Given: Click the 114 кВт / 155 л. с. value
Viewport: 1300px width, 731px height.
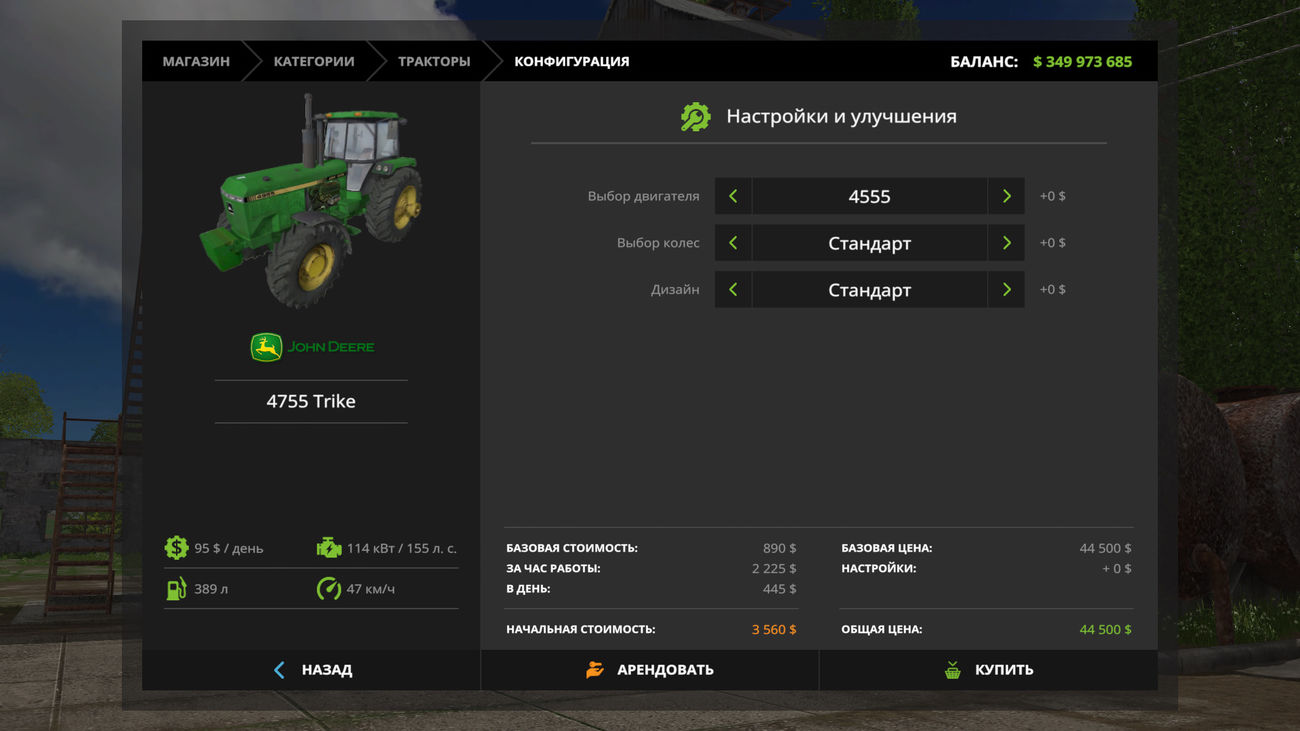Looking at the screenshot, I should (x=402, y=548).
